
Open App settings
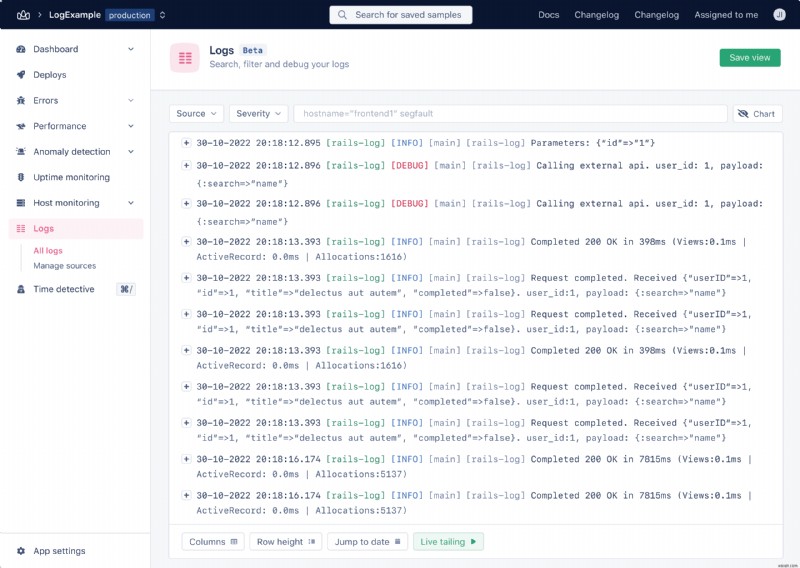click(59, 551)
